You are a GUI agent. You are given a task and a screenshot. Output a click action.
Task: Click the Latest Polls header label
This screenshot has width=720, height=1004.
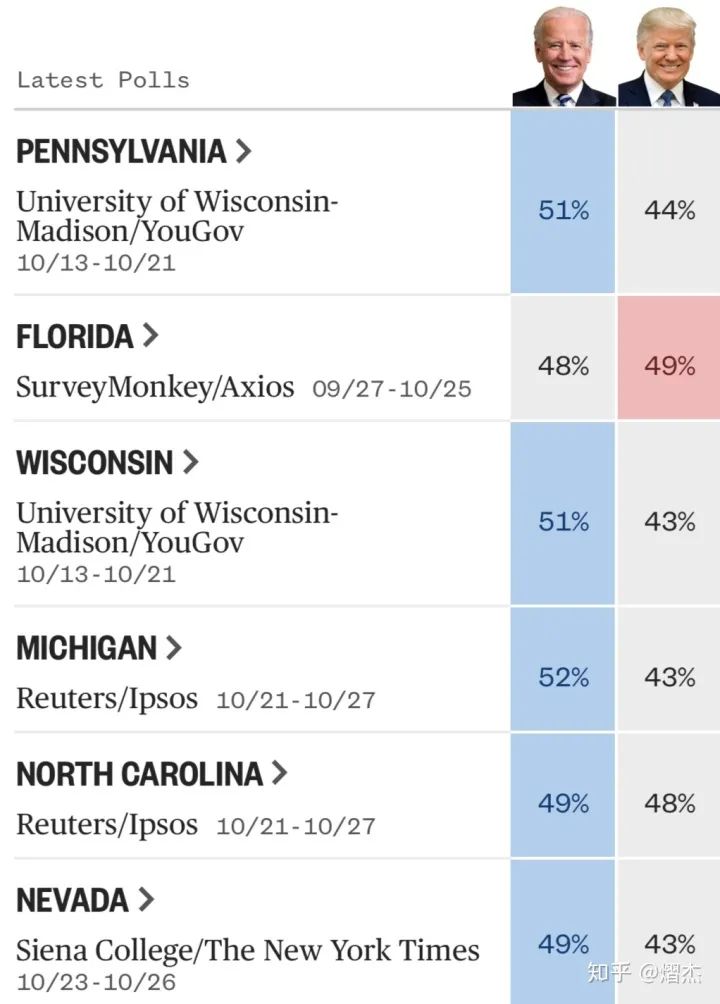click(103, 80)
